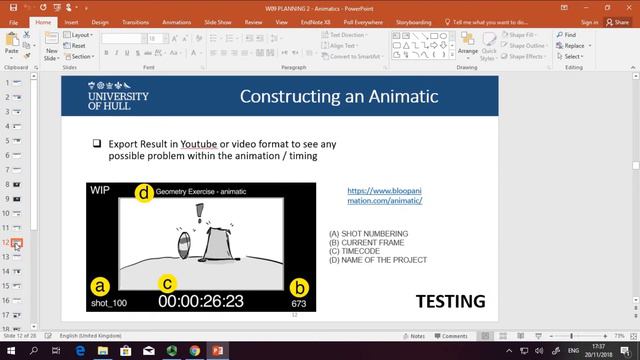The height and width of the screenshot is (360, 640).
Task: Fit slide to current window icon
Action: [x=633, y=336]
